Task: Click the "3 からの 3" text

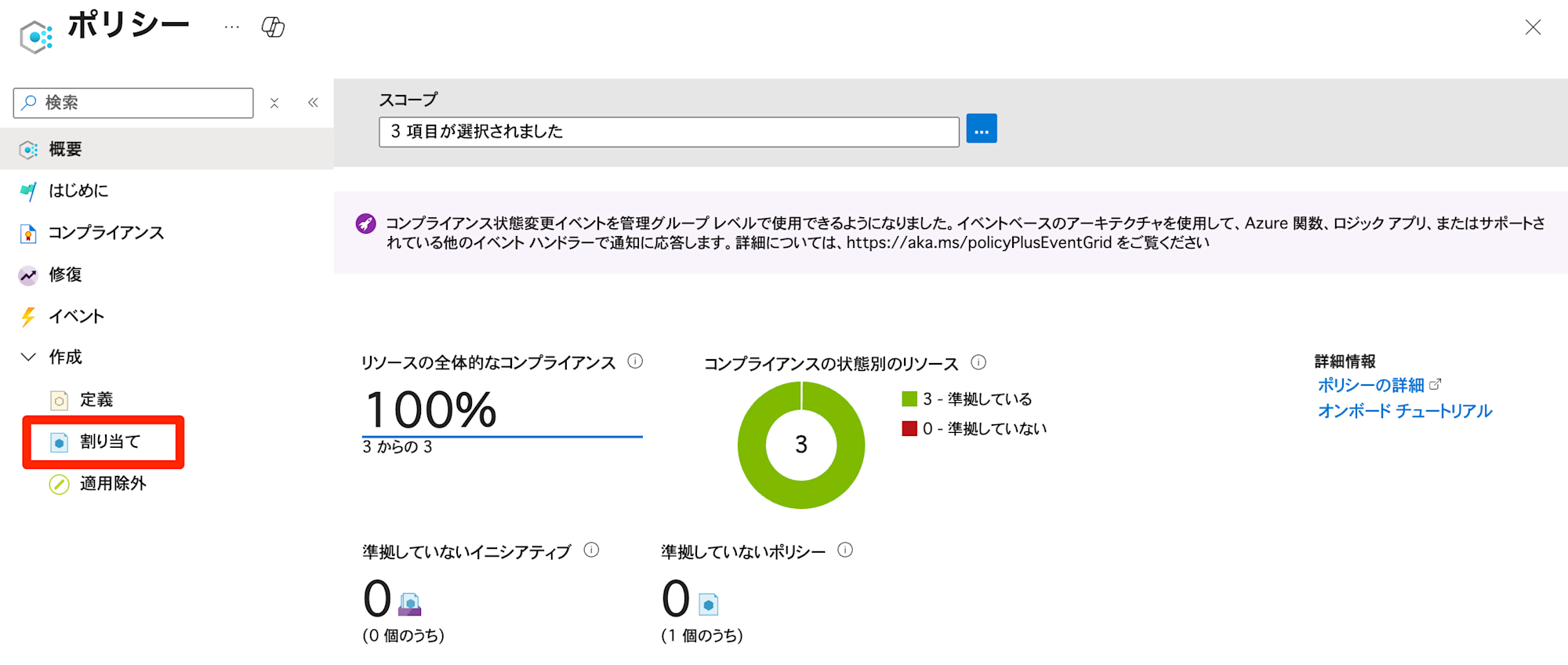Action: point(397,447)
